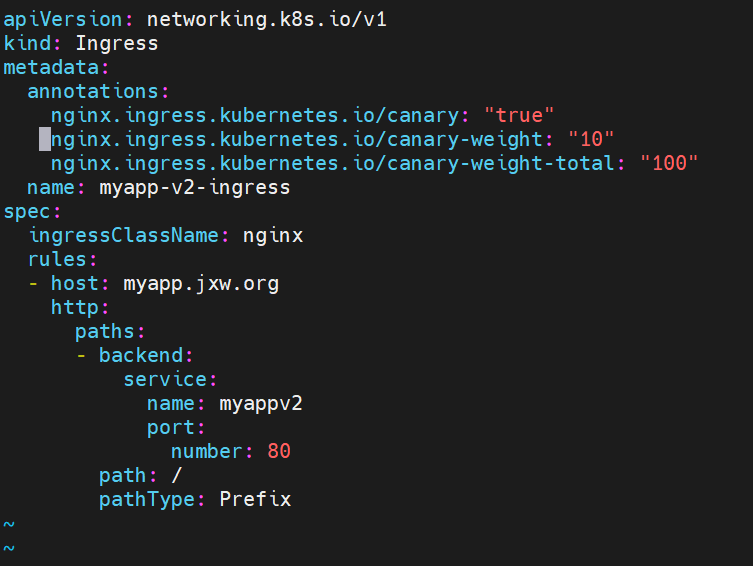753x566 pixels.
Task: Click the canary-weight-total annotation key
Action: point(333,164)
